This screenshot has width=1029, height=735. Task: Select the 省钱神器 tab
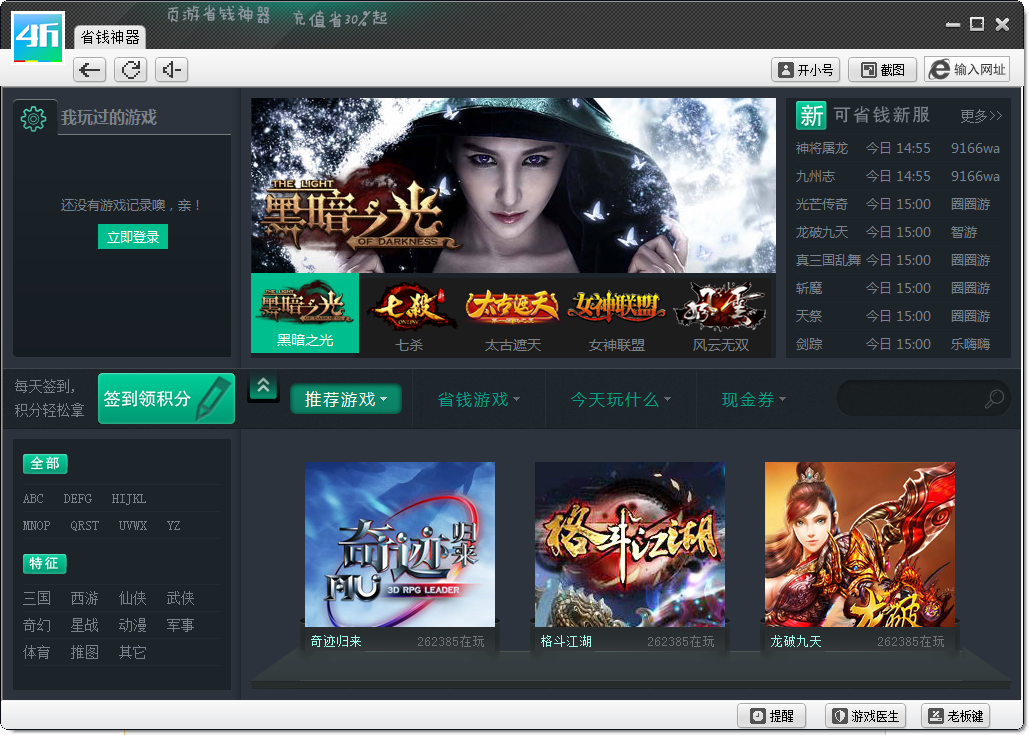pos(110,37)
